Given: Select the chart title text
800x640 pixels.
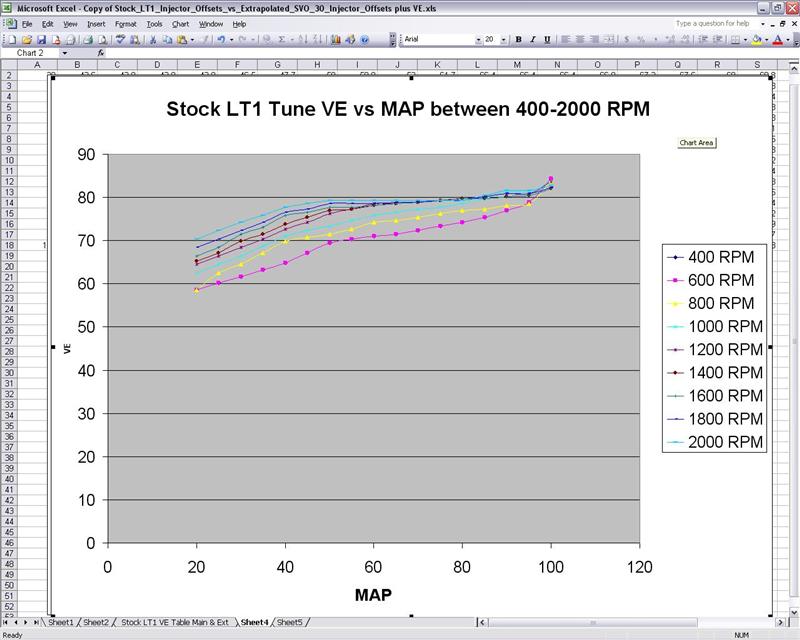Looking at the screenshot, I should point(407,110).
